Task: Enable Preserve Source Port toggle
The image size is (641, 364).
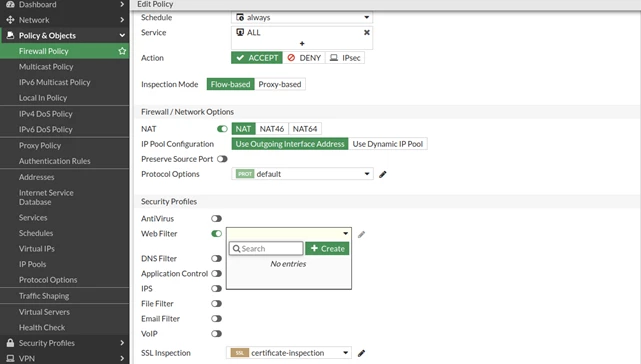Action: point(222,159)
